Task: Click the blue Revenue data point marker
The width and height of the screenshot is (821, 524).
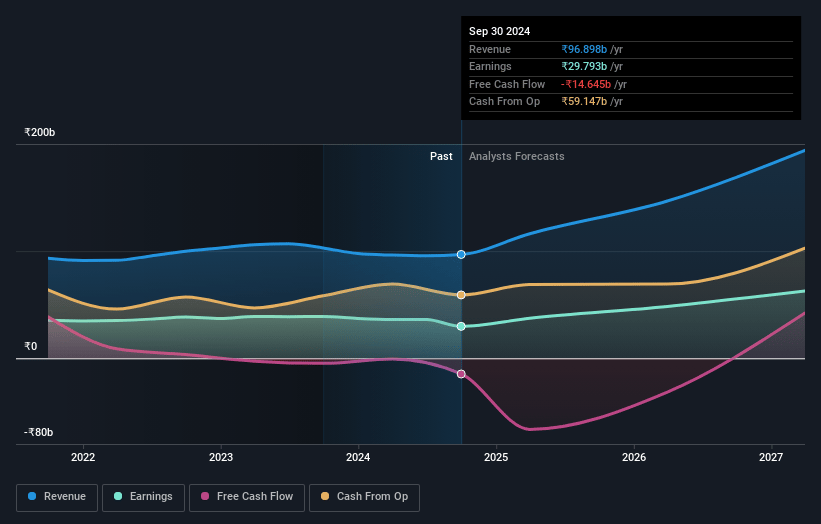Action: pos(461,254)
